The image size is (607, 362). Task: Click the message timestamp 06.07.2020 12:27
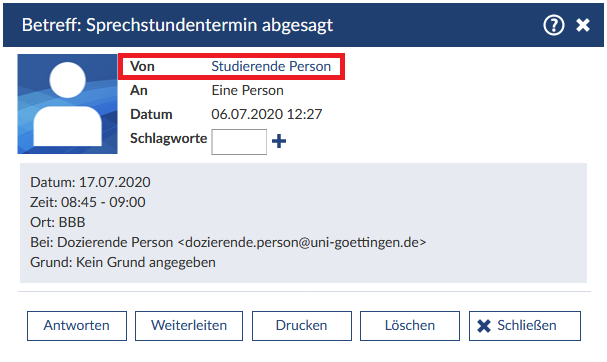[267, 115]
